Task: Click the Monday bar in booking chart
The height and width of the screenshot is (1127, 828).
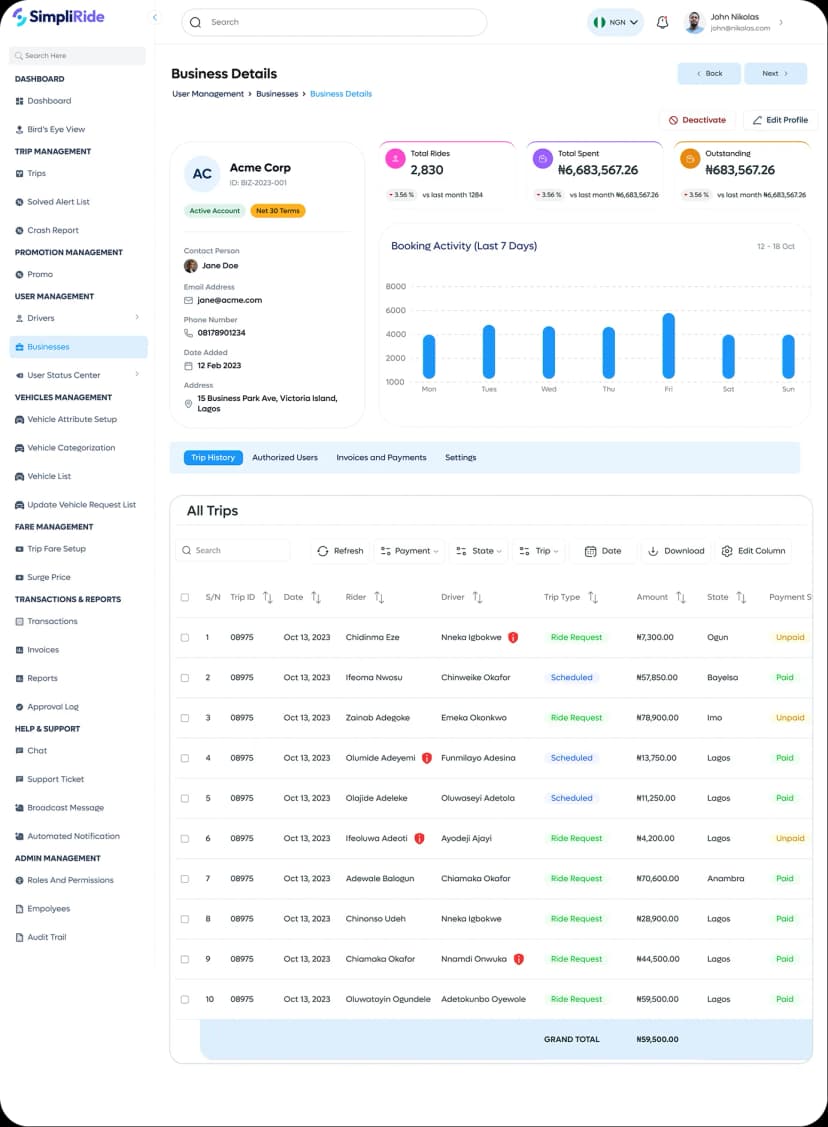Action: pyautogui.click(x=429, y=356)
